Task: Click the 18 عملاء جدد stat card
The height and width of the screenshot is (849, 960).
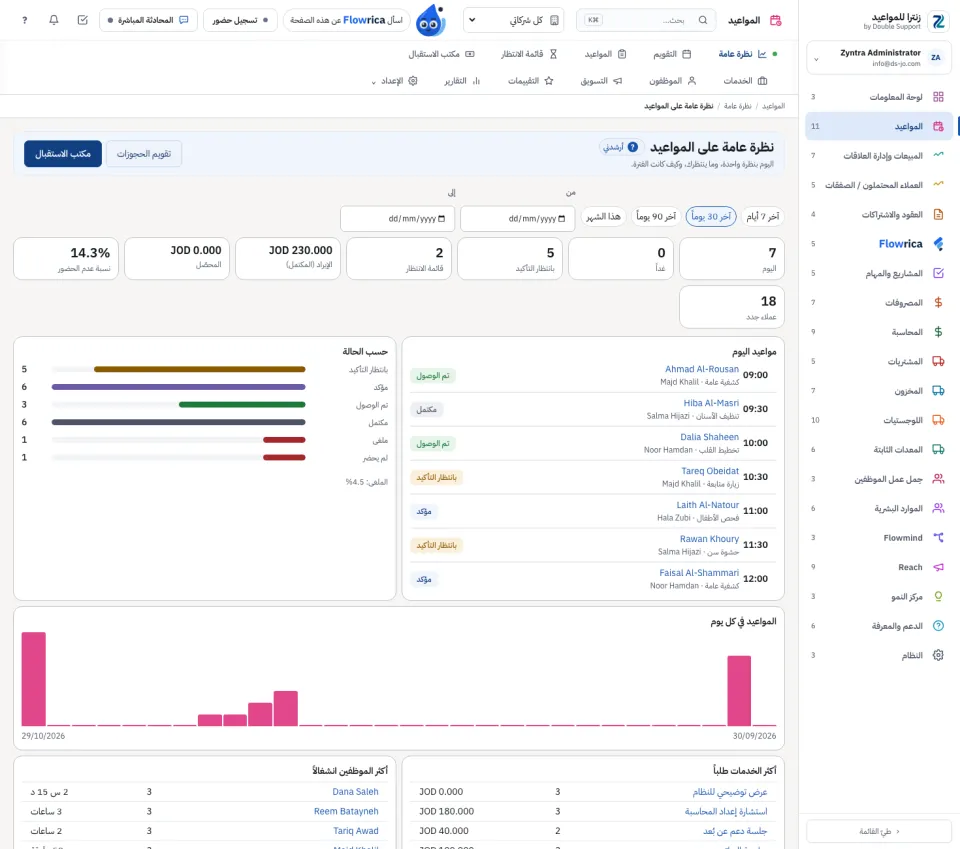Action: [732, 307]
